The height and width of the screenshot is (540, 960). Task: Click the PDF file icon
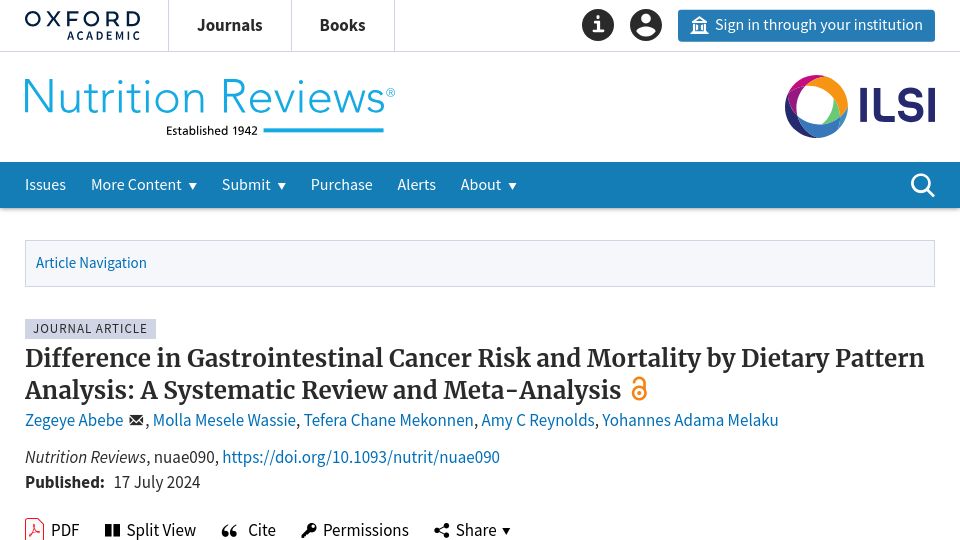(34, 530)
